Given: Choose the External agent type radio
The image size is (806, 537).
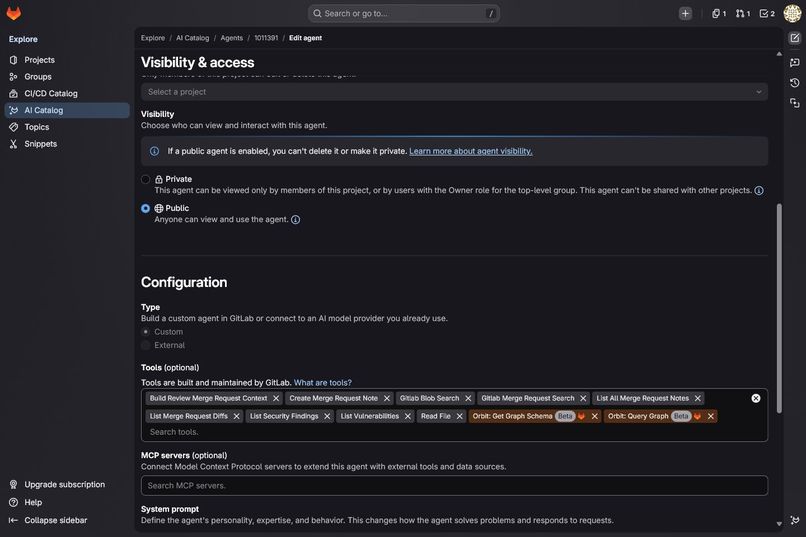Looking at the screenshot, I should (x=145, y=345).
